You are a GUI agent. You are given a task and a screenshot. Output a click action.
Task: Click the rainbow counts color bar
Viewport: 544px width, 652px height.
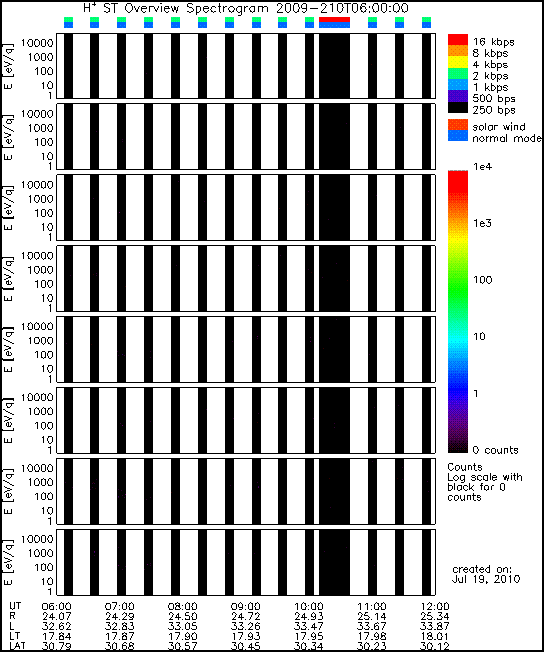click(x=458, y=311)
